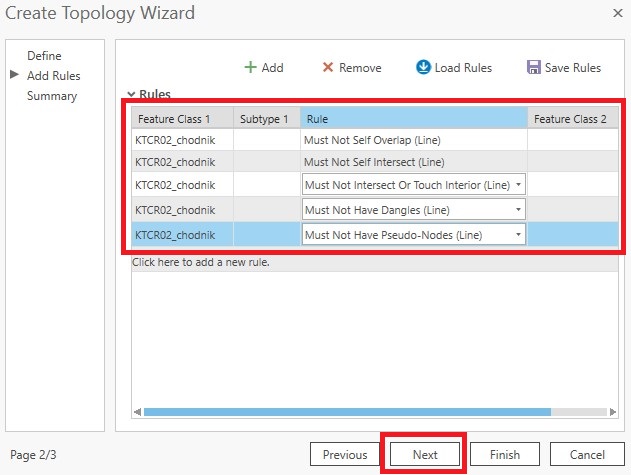Viewport: 631px width, 475px height.
Task: Click the red X Remove icon
Action: (327, 68)
